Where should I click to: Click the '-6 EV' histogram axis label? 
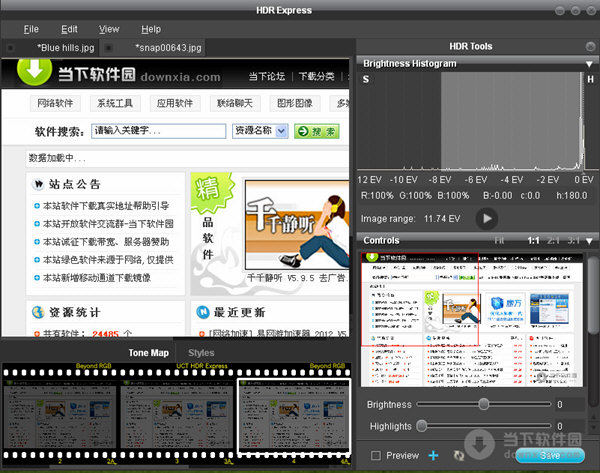(x=476, y=179)
